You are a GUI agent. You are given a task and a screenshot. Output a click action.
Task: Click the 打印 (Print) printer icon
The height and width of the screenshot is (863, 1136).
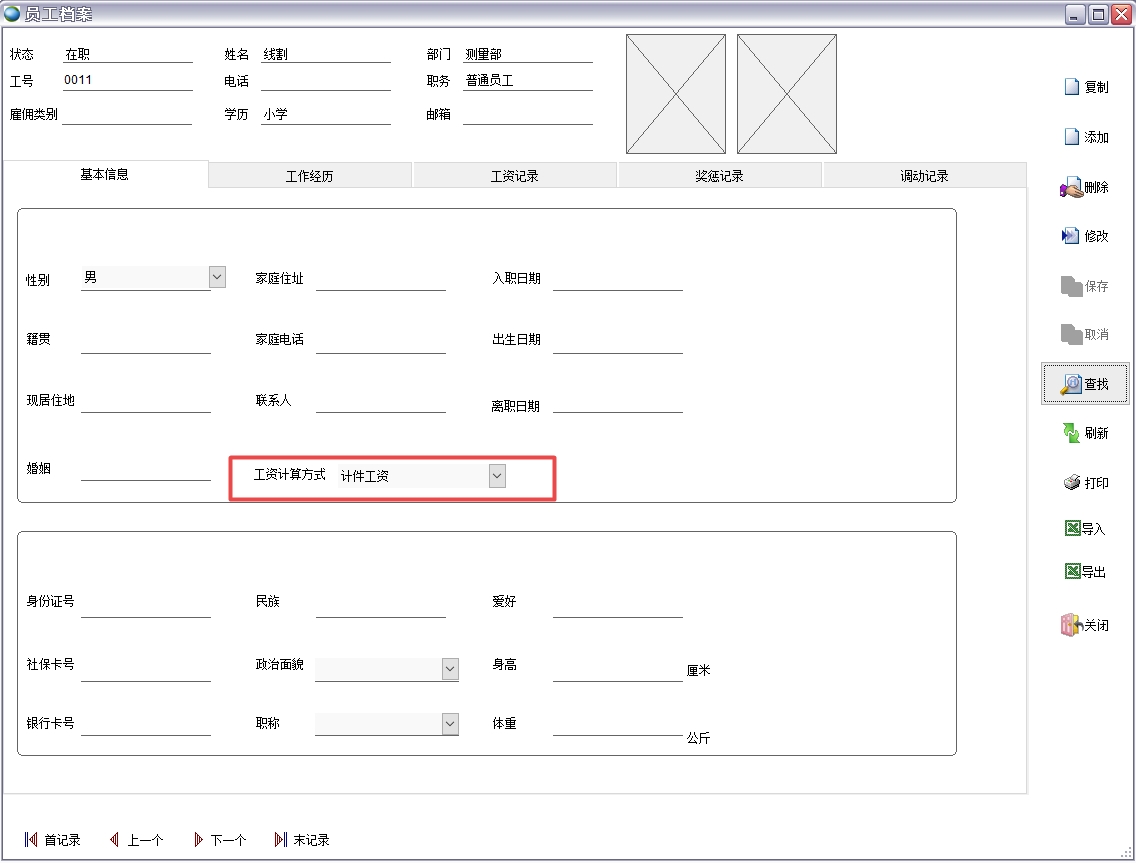pos(1072,483)
